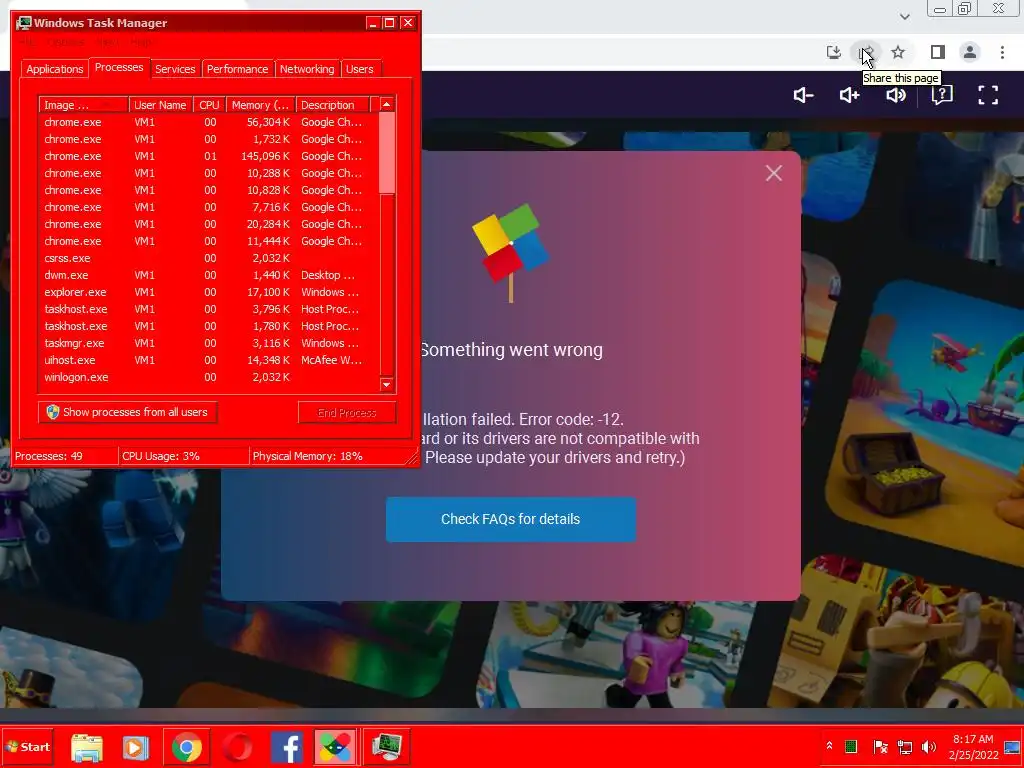Lower volume with the speaker minus icon
Image resolution: width=1024 pixels, height=768 pixels.
click(803, 95)
